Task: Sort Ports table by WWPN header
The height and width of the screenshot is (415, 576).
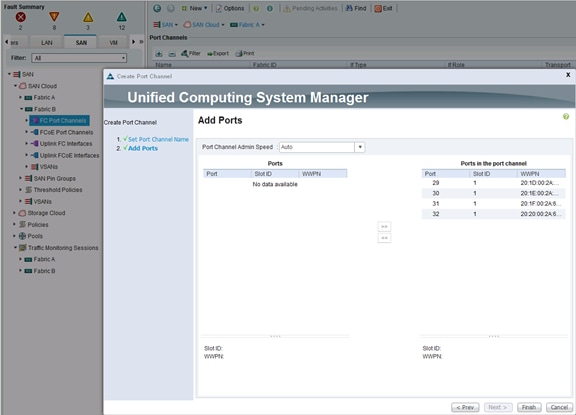Action: click(x=323, y=174)
